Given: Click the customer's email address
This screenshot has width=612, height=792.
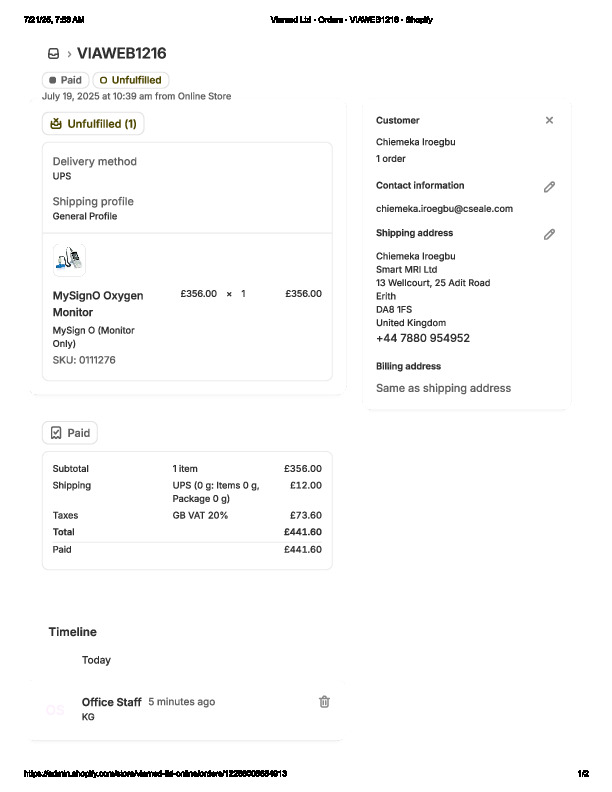Looking at the screenshot, I should click(x=444, y=209).
